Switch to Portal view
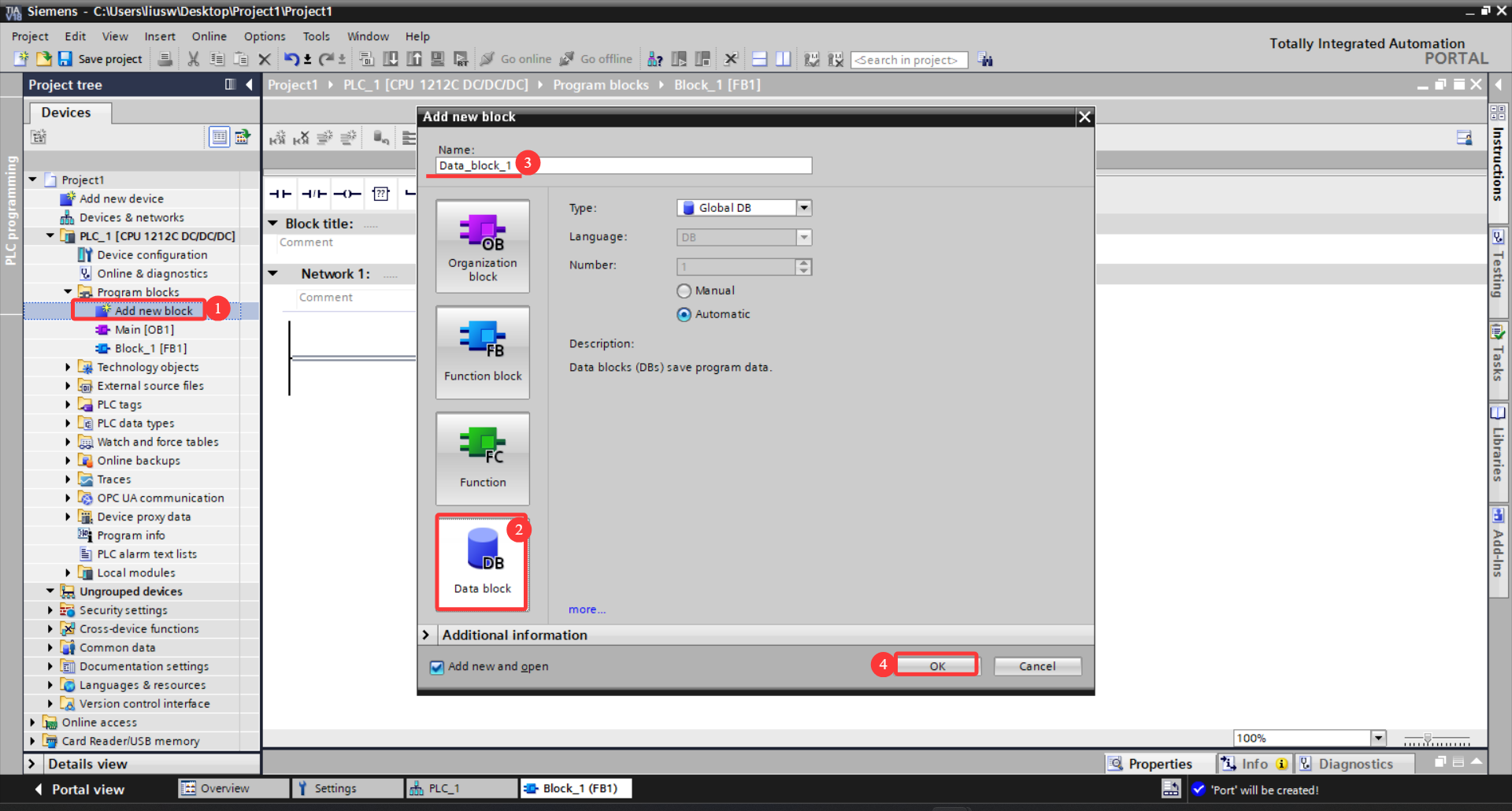Image resolution: width=1512 pixels, height=811 pixels. click(x=80, y=789)
